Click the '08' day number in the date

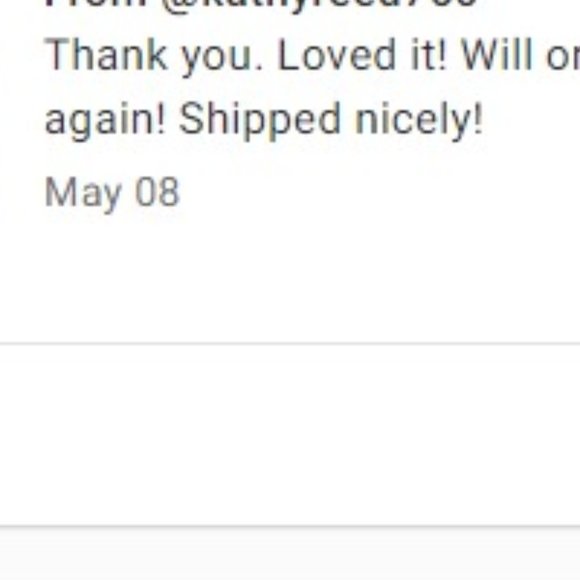coord(157,192)
